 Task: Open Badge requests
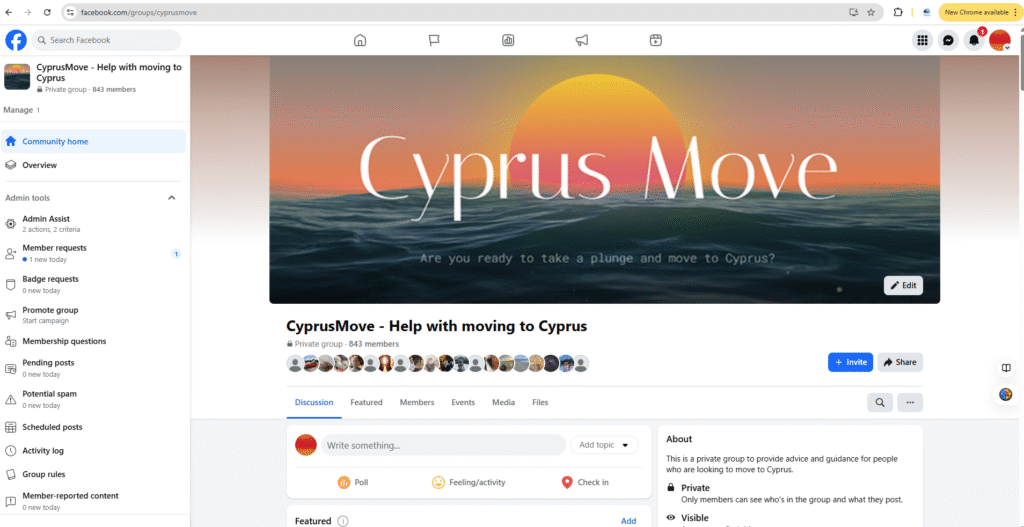(93, 284)
